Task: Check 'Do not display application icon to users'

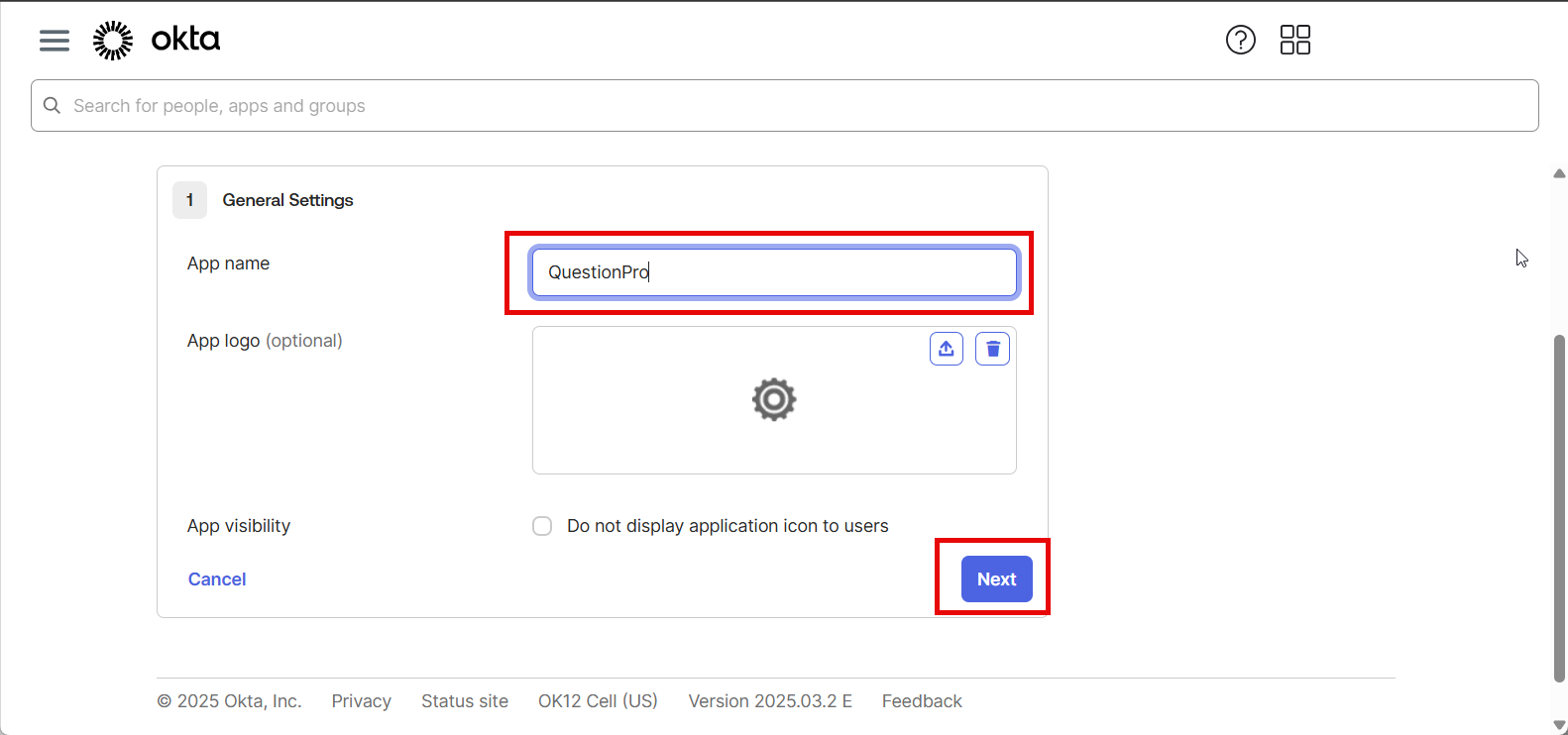Action: click(542, 526)
